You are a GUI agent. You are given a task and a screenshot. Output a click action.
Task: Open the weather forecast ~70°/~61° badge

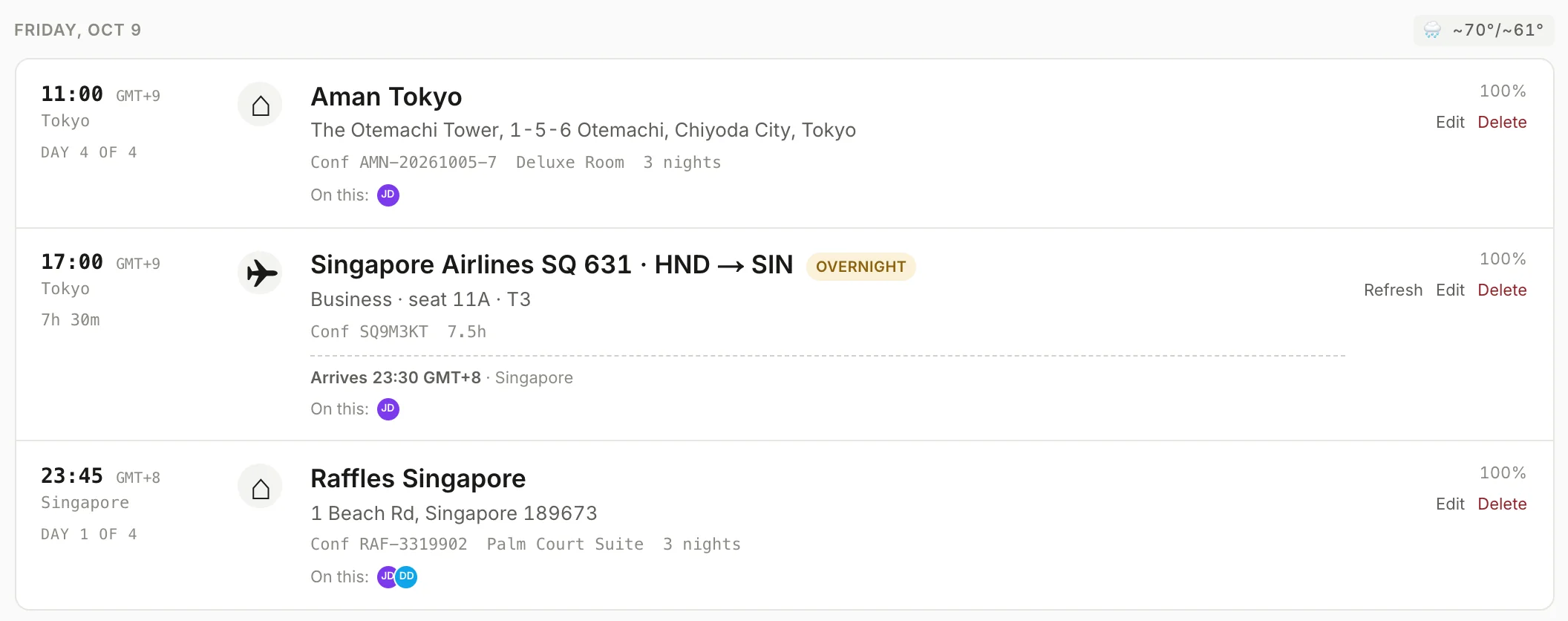1483,30
